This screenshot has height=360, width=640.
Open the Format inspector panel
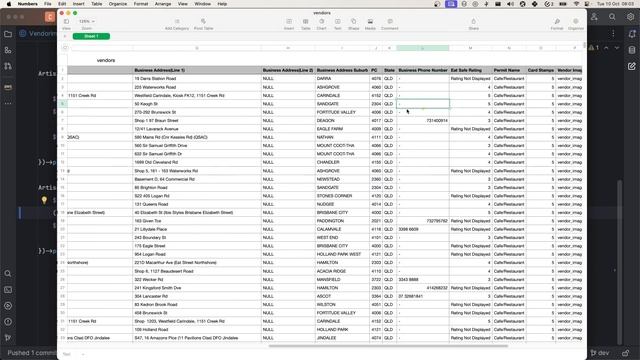tap(557, 22)
